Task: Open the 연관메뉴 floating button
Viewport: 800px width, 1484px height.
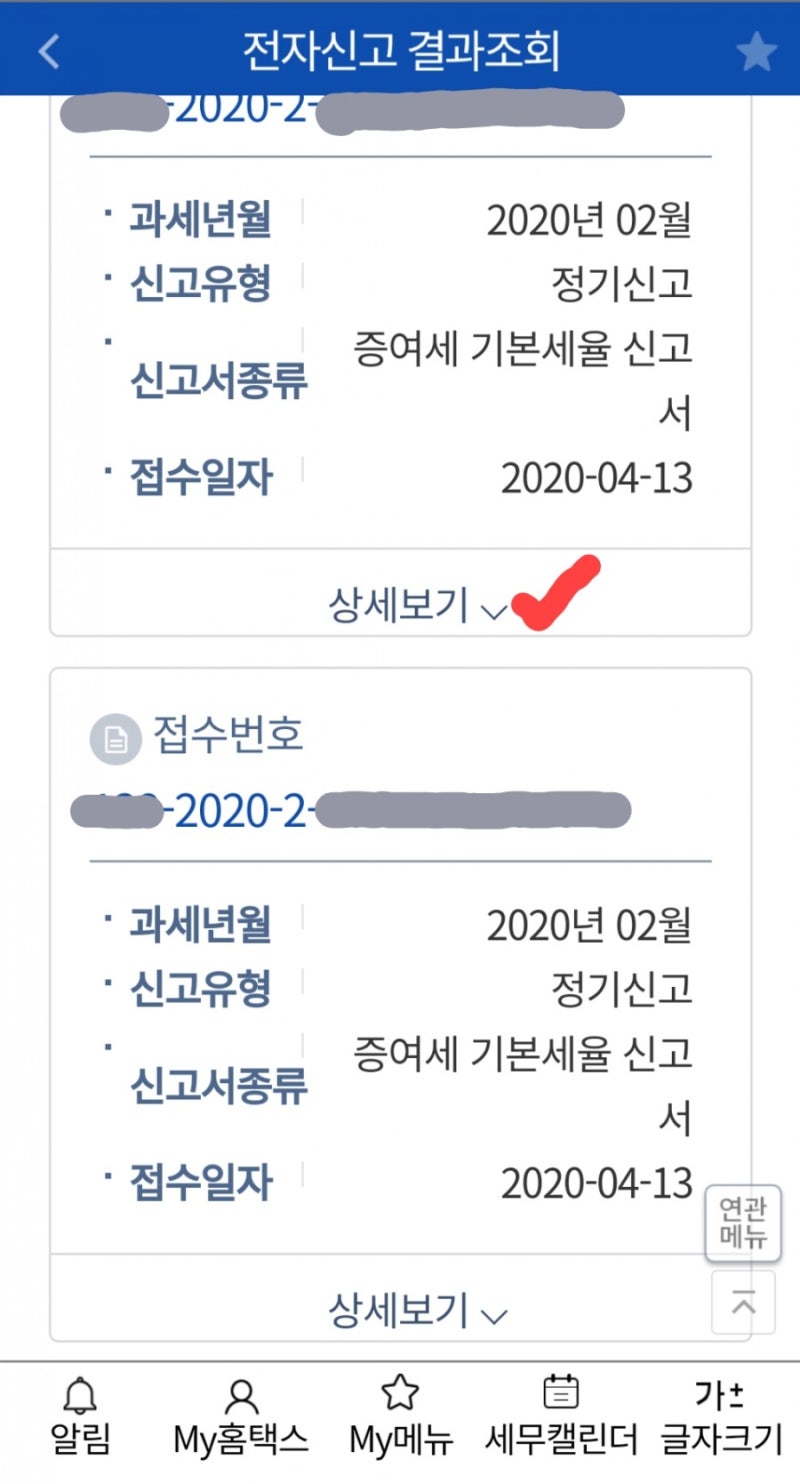Action: (743, 1222)
